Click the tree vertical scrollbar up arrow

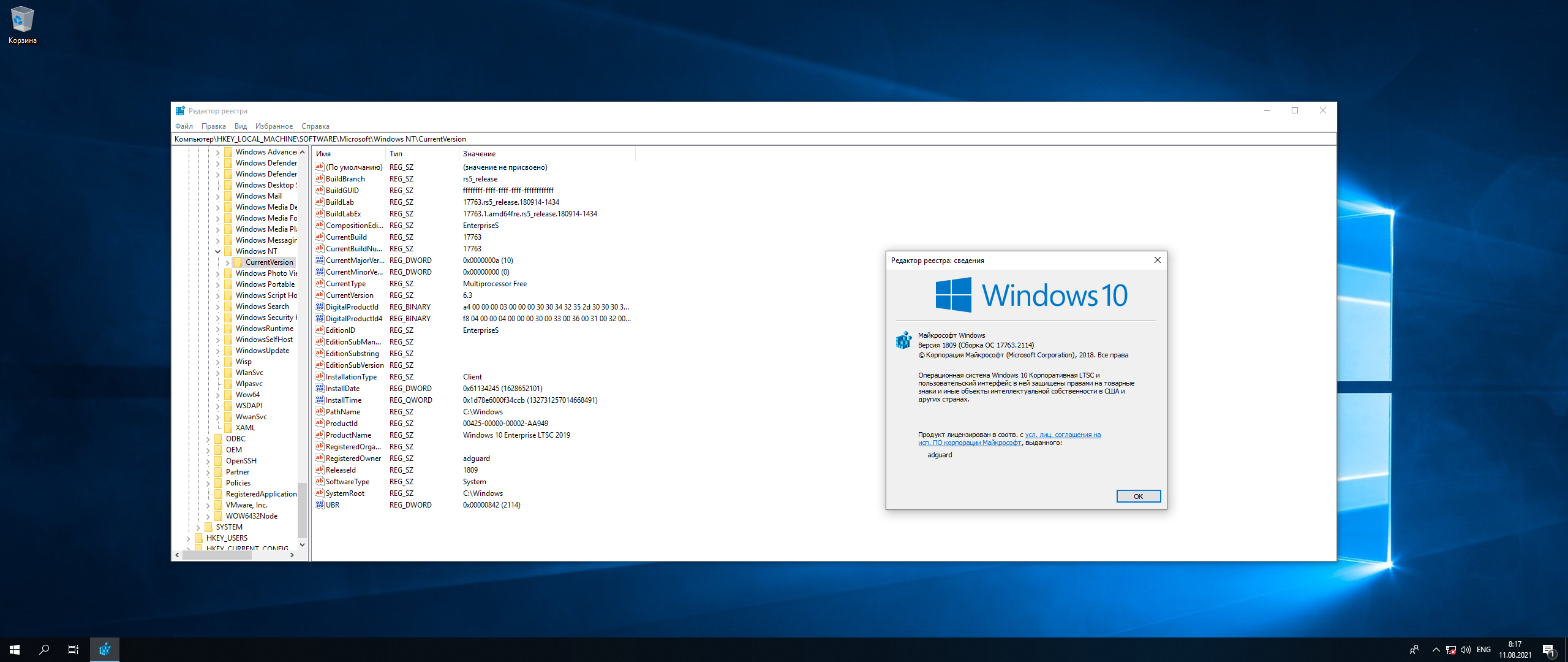[x=302, y=152]
